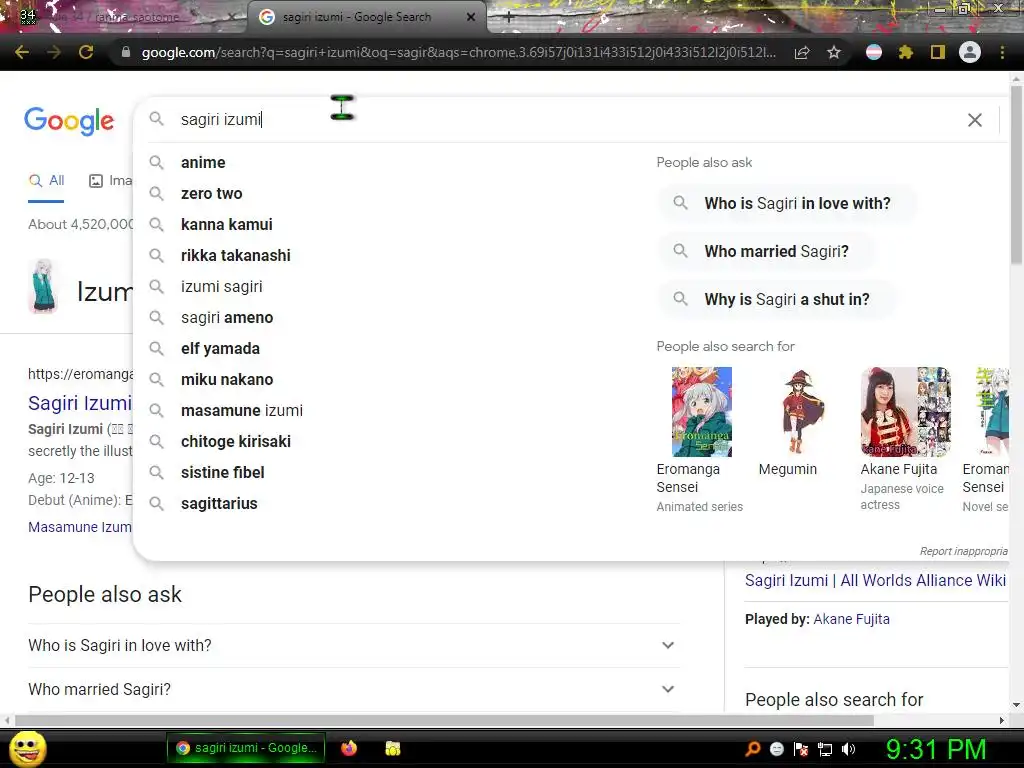Open the smiley start button
Image resolution: width=1024 pixels, height=768 pixels.
(28, 748)
